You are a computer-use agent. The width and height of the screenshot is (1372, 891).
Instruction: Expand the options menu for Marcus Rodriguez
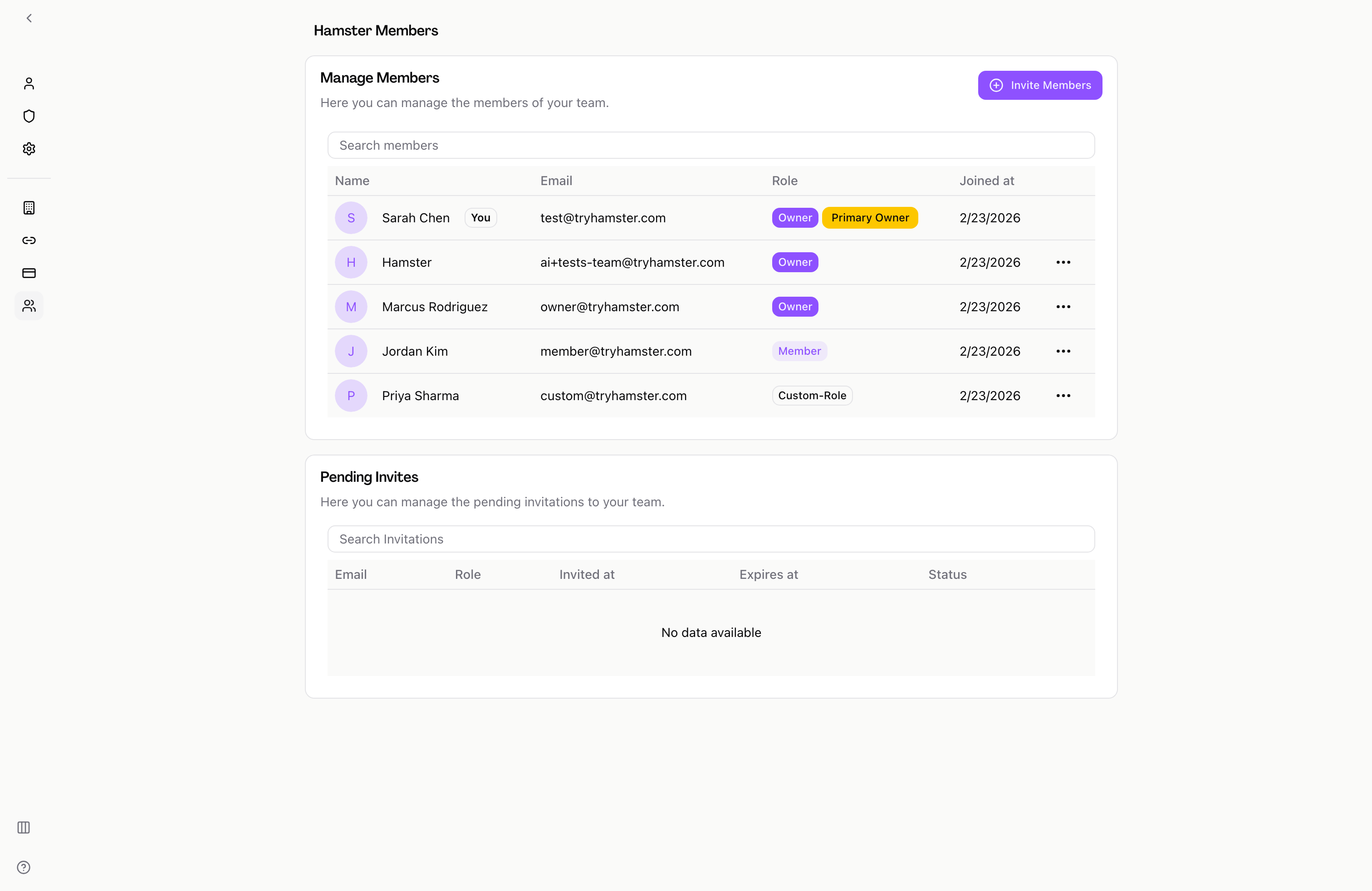pos(1063,307)
